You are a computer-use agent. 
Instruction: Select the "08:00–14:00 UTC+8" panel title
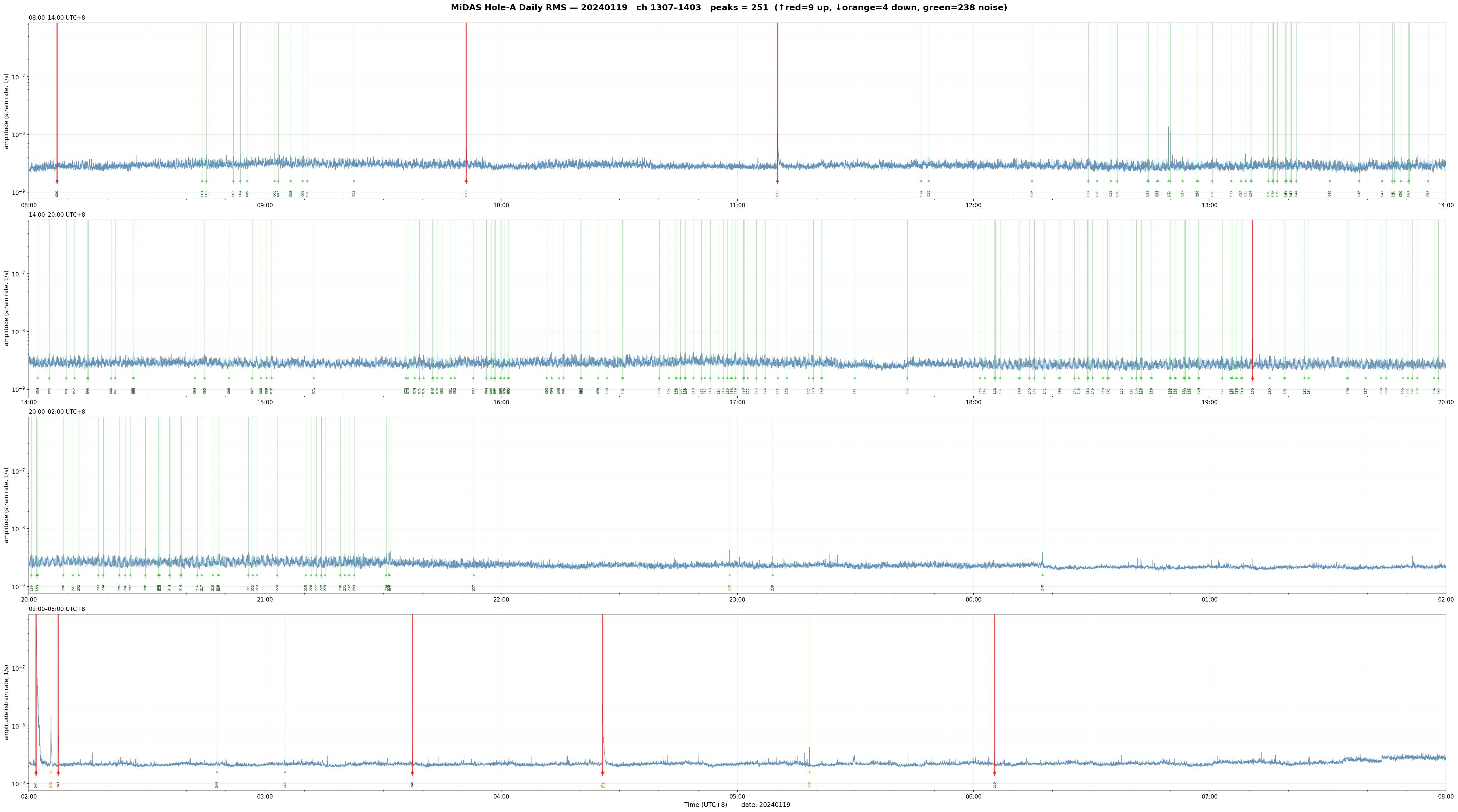57,18
